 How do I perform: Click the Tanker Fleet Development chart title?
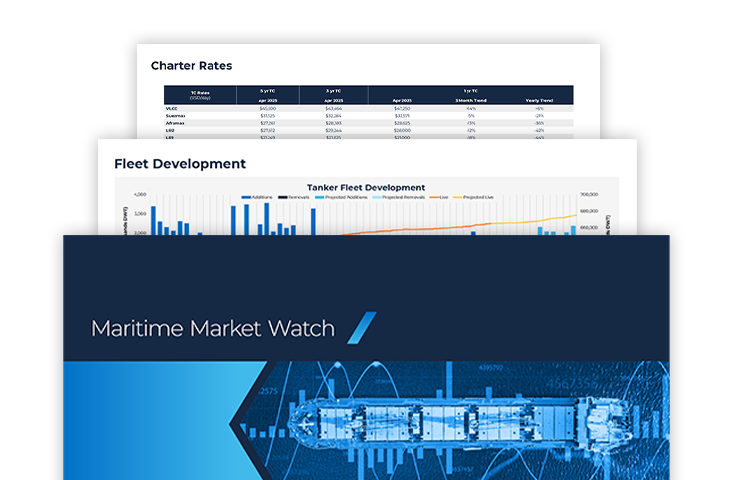click(367, 187)
